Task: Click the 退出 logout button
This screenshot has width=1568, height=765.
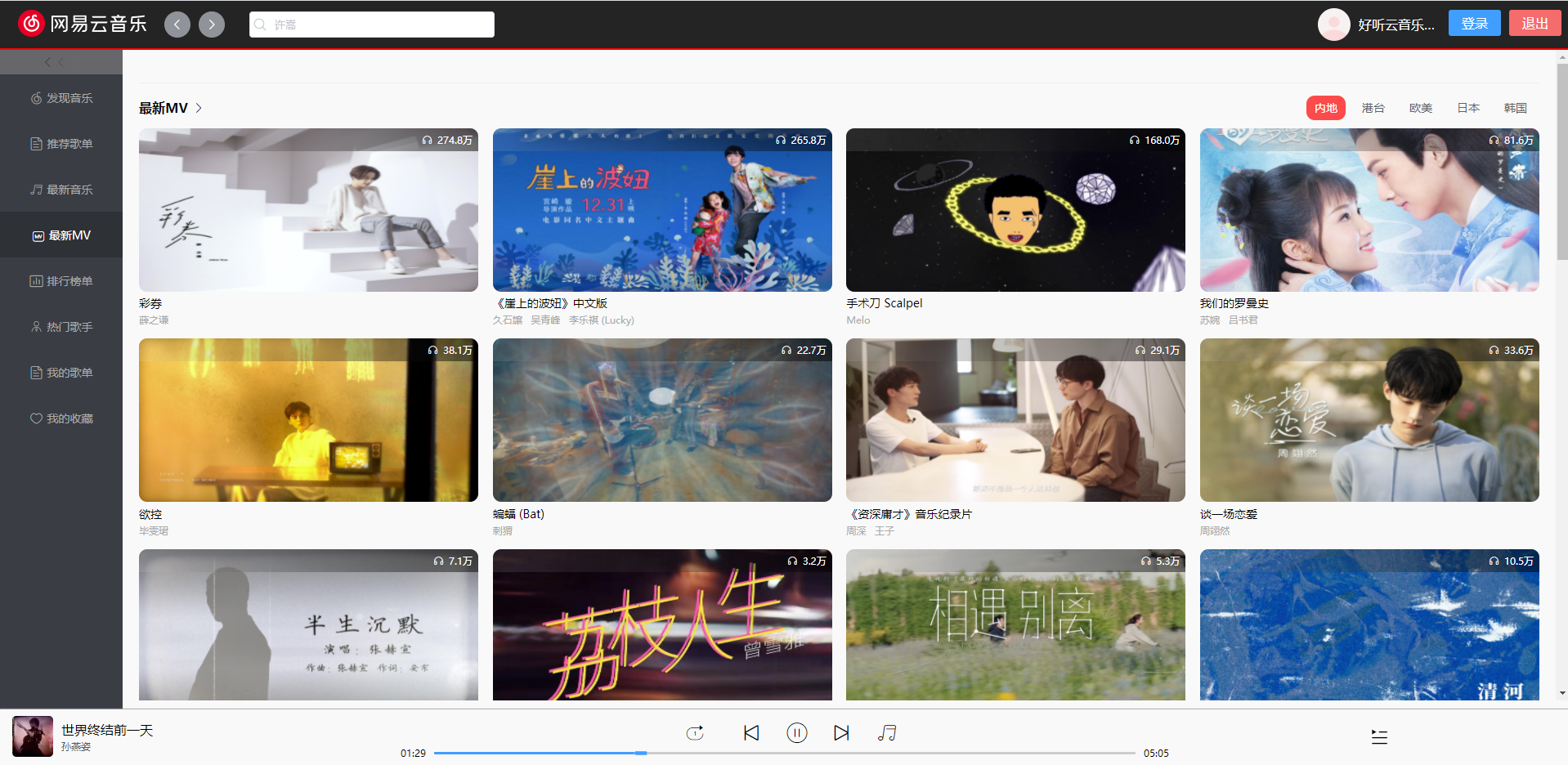Action: click(1534, 23)
